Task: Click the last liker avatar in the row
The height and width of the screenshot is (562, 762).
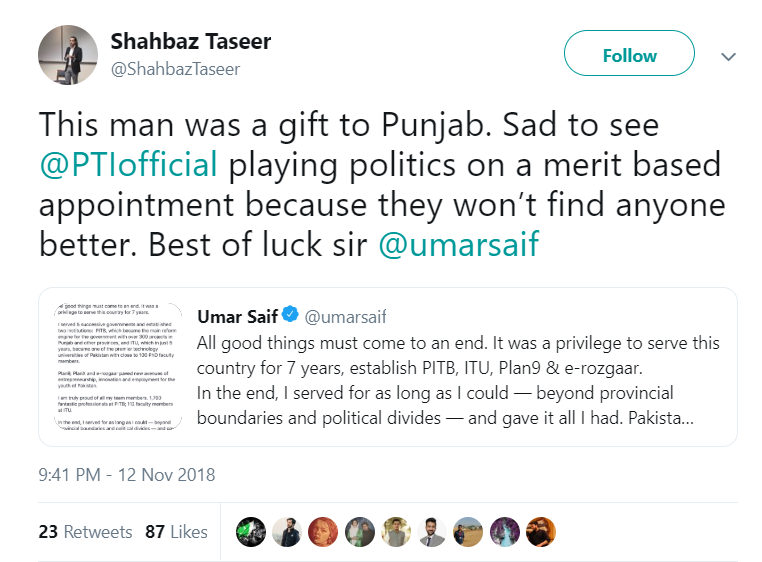Action: tap(539, 531)
